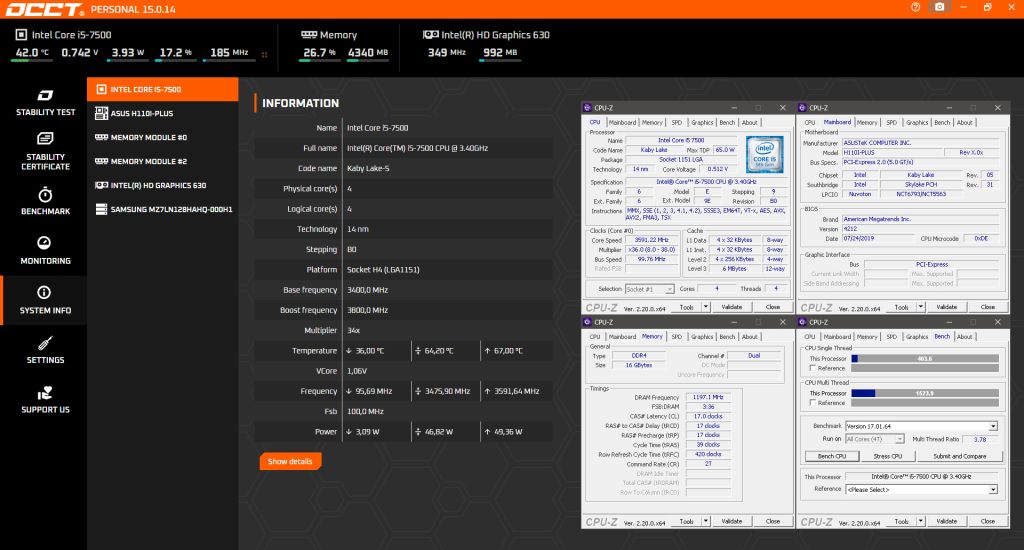Screen dimensions: 1024x550
Task: Open the Run on All Cores dropdown
Action: (x=874, y=439)
